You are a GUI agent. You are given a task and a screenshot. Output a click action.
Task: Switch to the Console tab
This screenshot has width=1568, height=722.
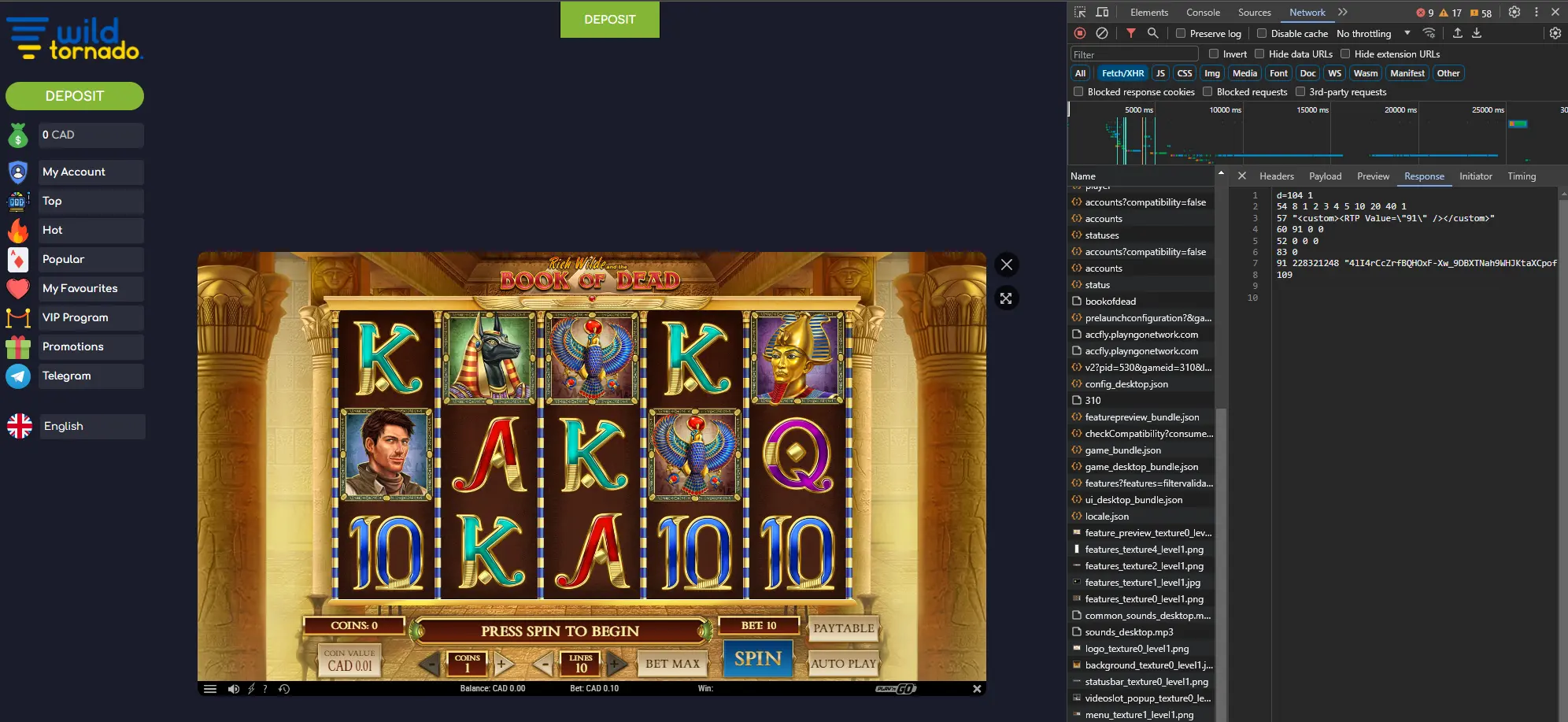1203,12
